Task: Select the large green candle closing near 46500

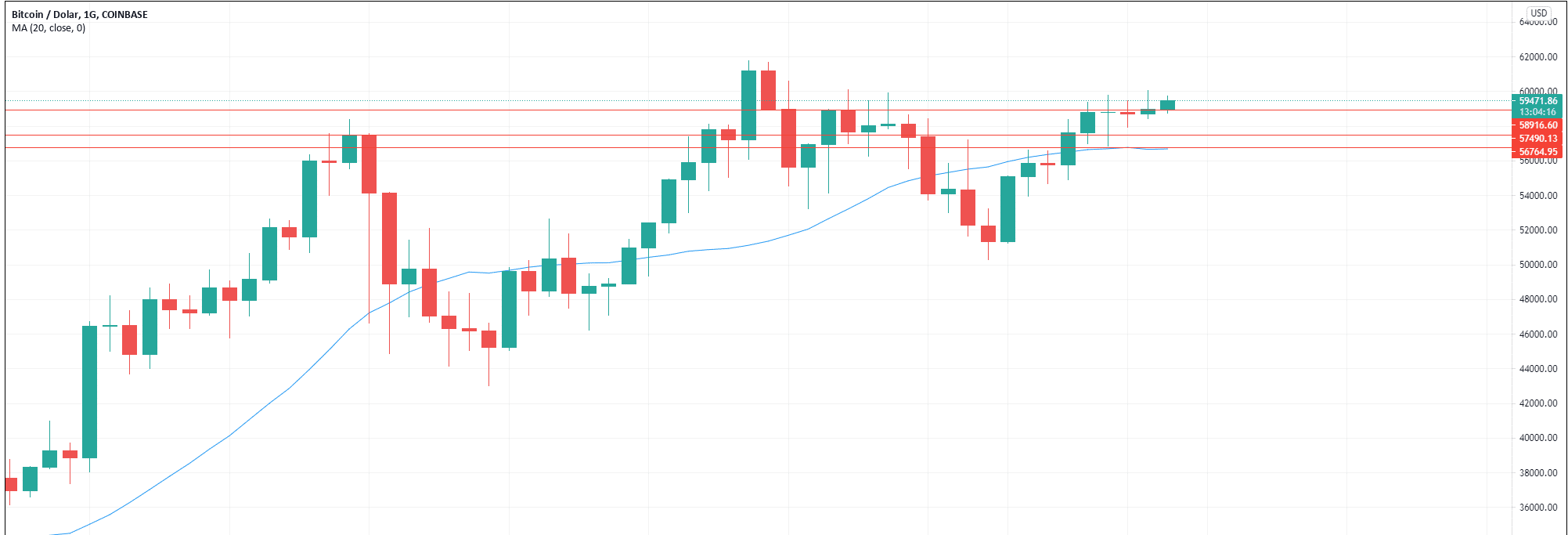Action: [x=90, y=392]
